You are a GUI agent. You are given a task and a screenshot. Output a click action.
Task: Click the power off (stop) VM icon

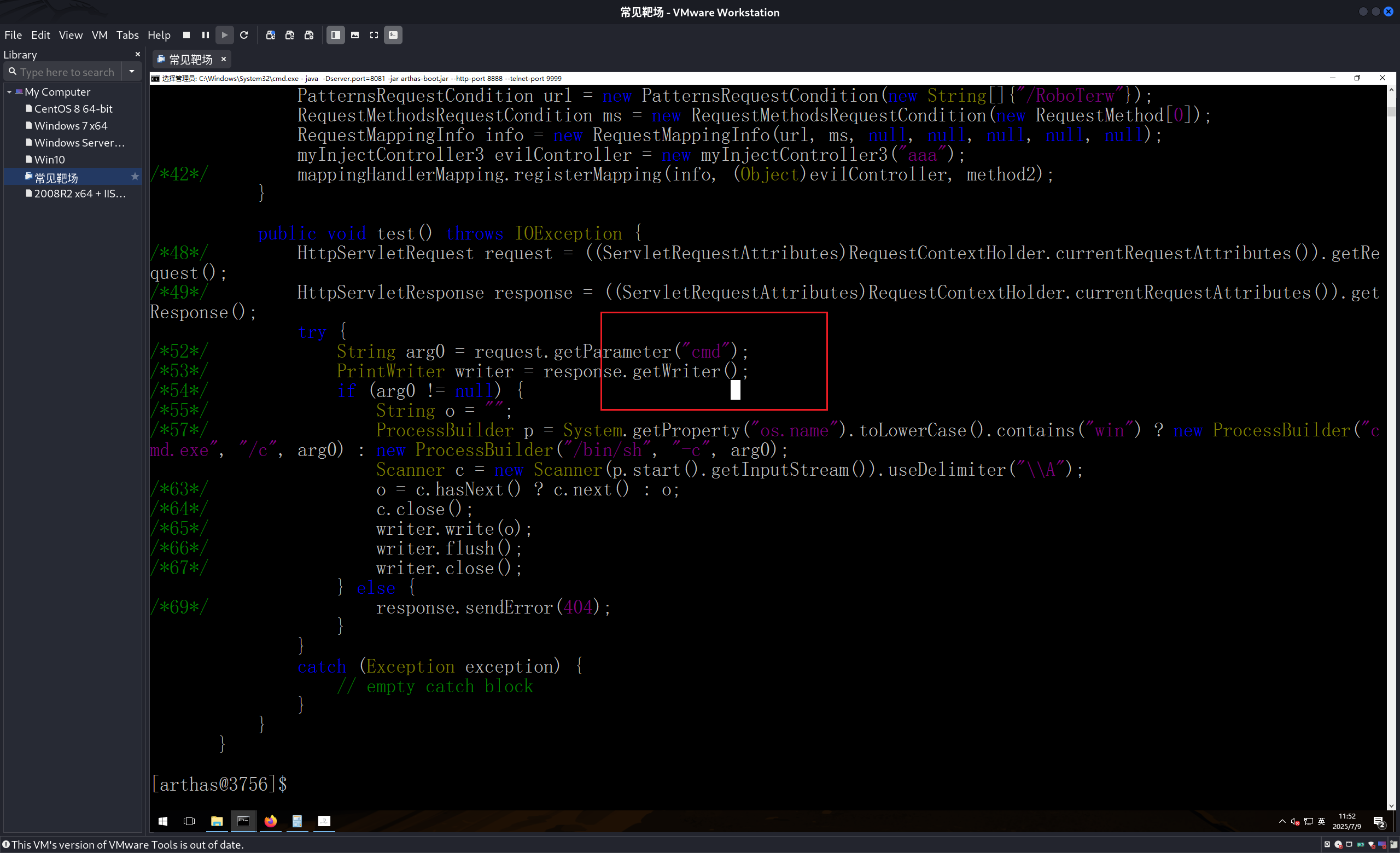coord(186,35)
